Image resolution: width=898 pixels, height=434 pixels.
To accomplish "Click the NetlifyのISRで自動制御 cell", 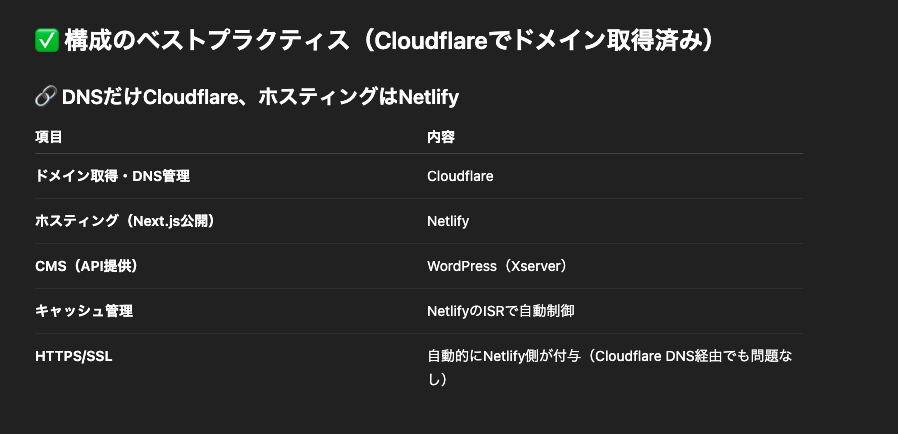I will tap(501, 311).
